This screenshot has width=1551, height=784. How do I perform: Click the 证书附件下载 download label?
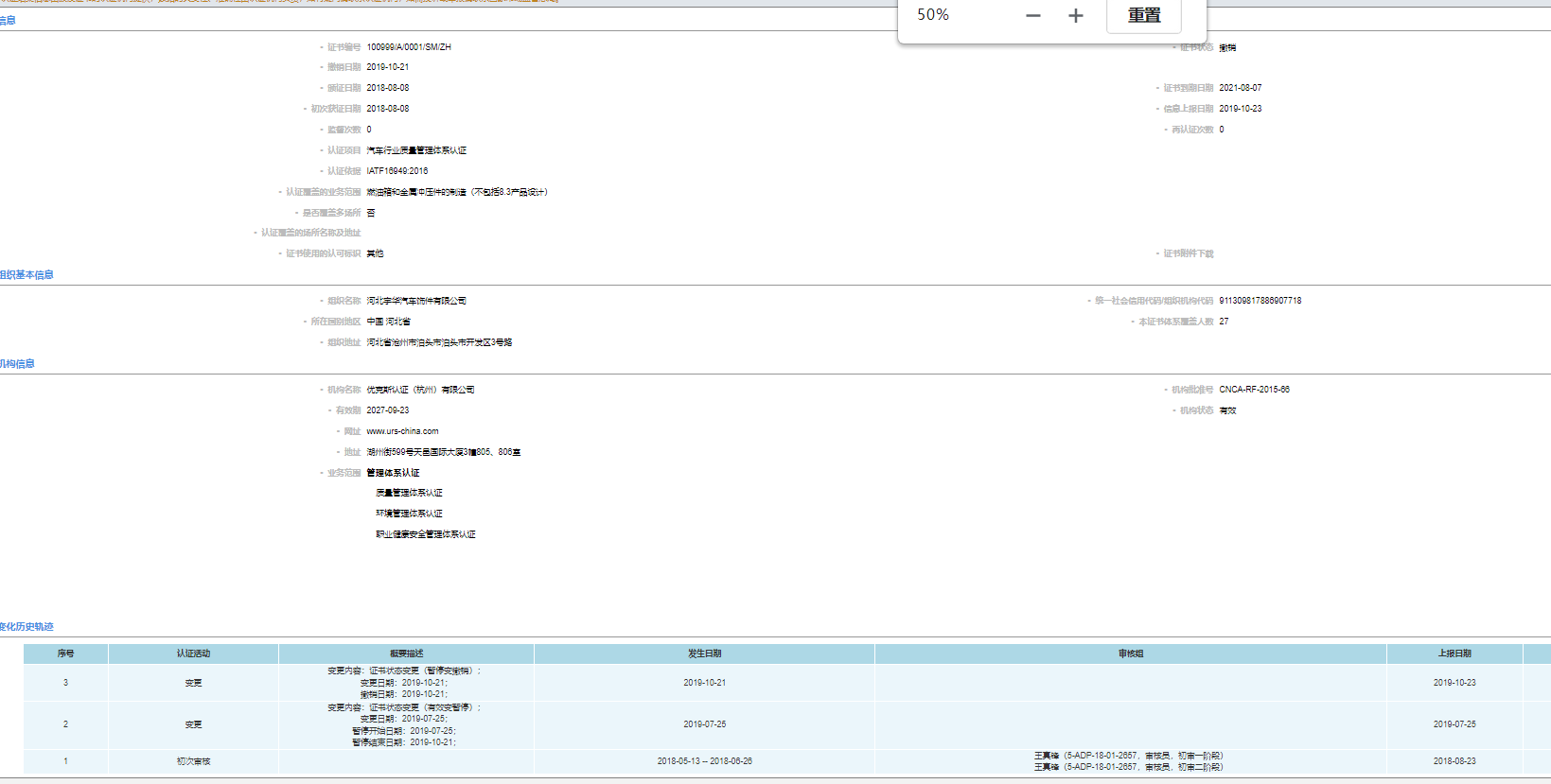[1188, 253]
